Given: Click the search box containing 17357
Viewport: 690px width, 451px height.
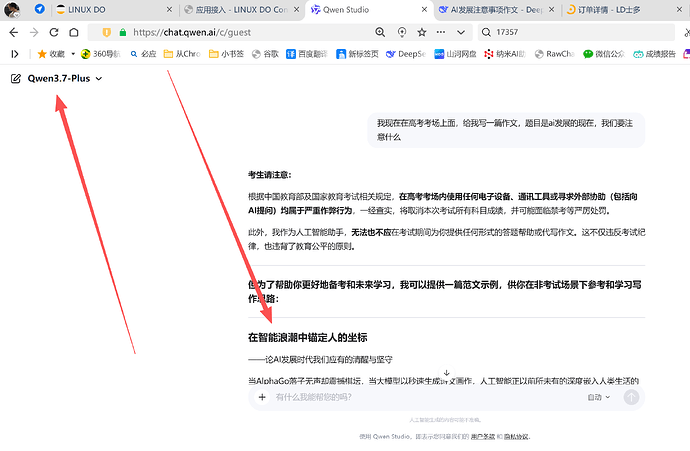Looking at the screenshot, I should 576,32.
